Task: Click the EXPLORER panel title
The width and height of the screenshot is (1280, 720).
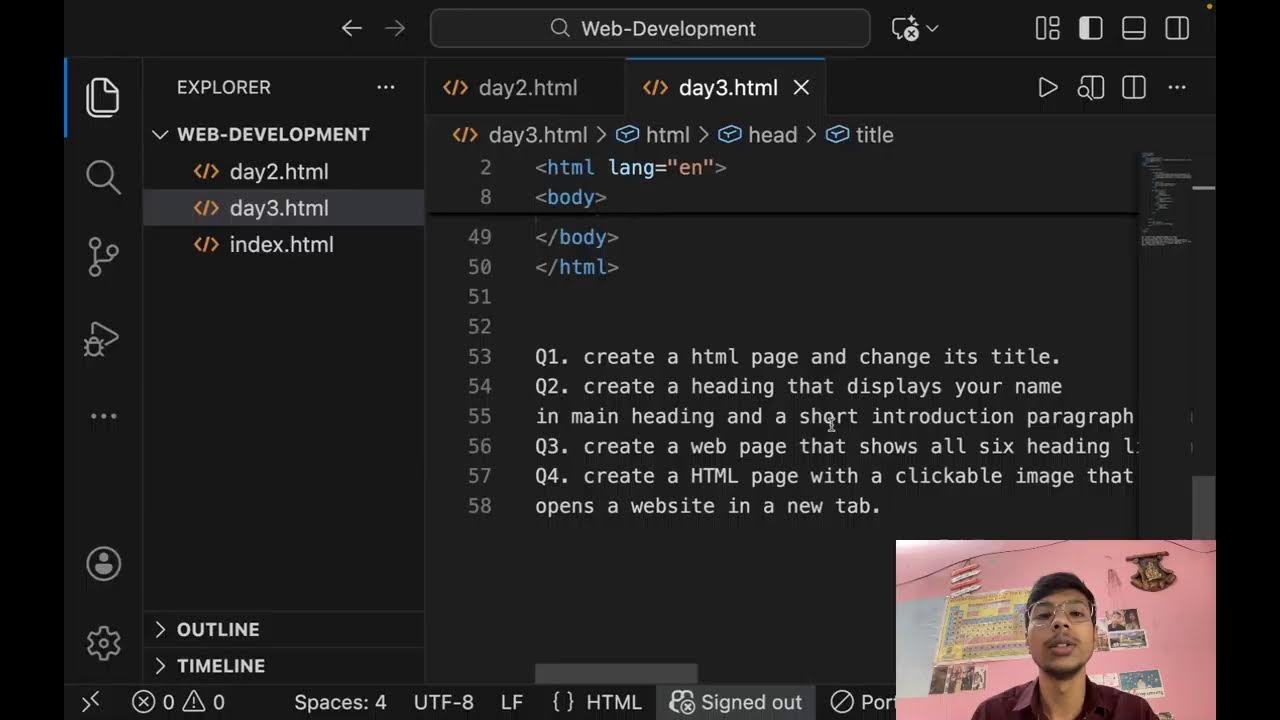Action: click(x=224, y=87)
